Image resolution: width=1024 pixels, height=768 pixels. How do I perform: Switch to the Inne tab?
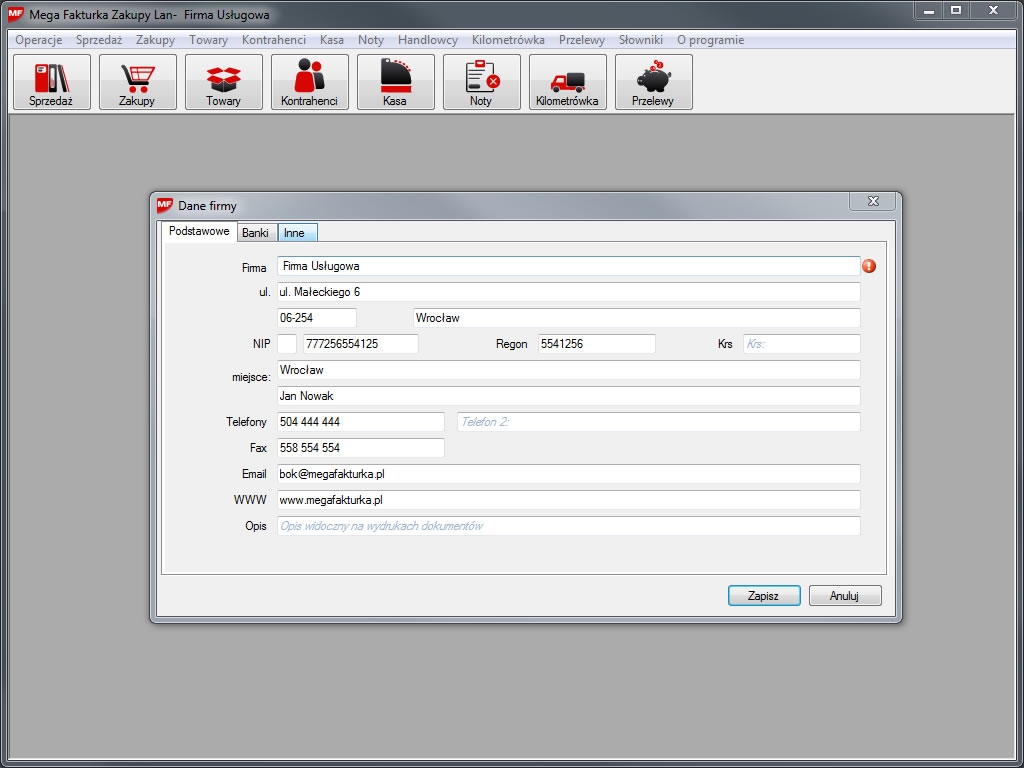click(x=295, y=233)
